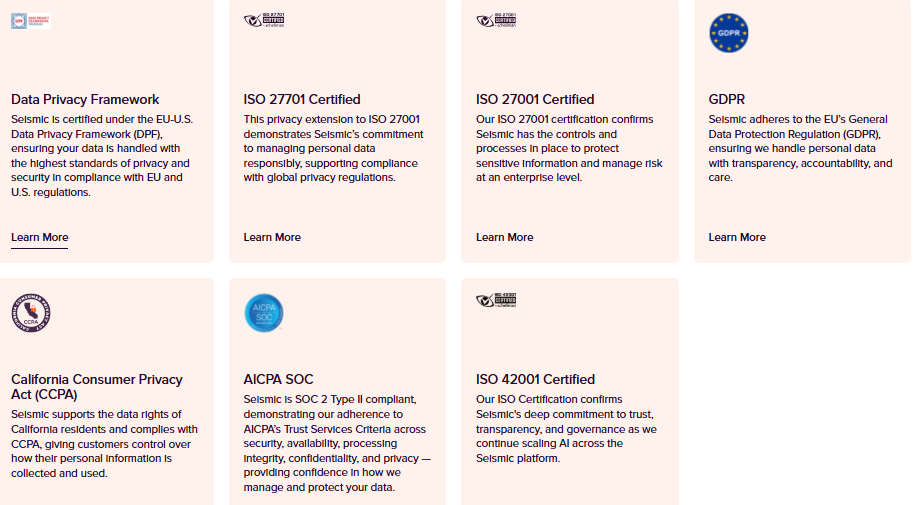Select the AICPA SOC card heading
The image size is (917, 505).
pos(278,379)
